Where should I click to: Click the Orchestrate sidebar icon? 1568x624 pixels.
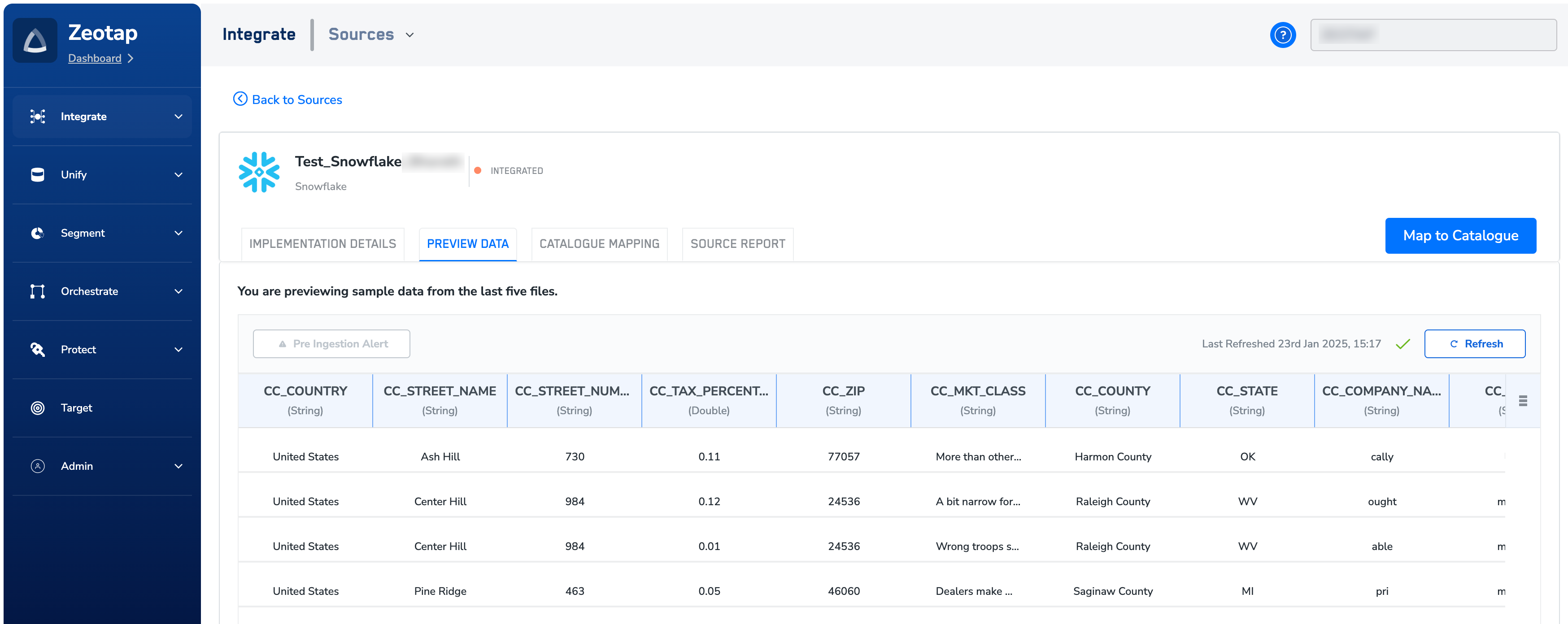coord(38,291)
